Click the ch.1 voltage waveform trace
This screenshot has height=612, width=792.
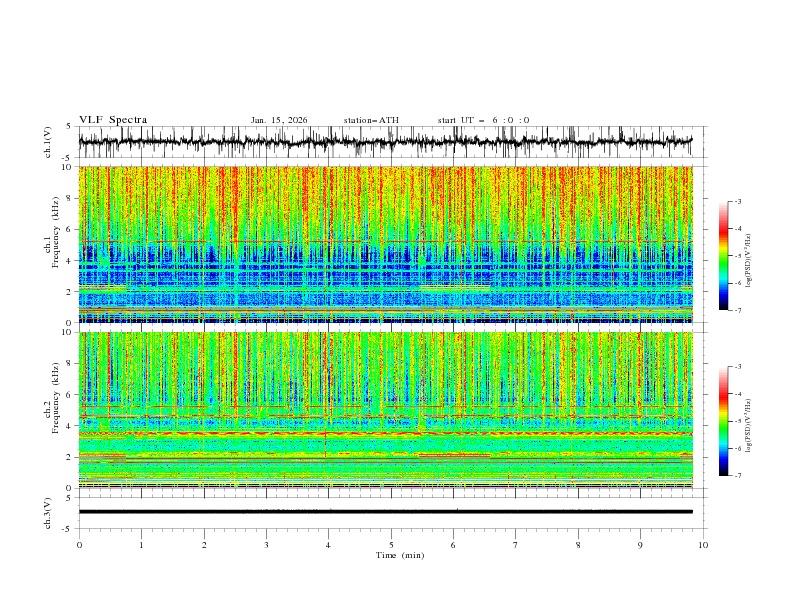(385, 142)
